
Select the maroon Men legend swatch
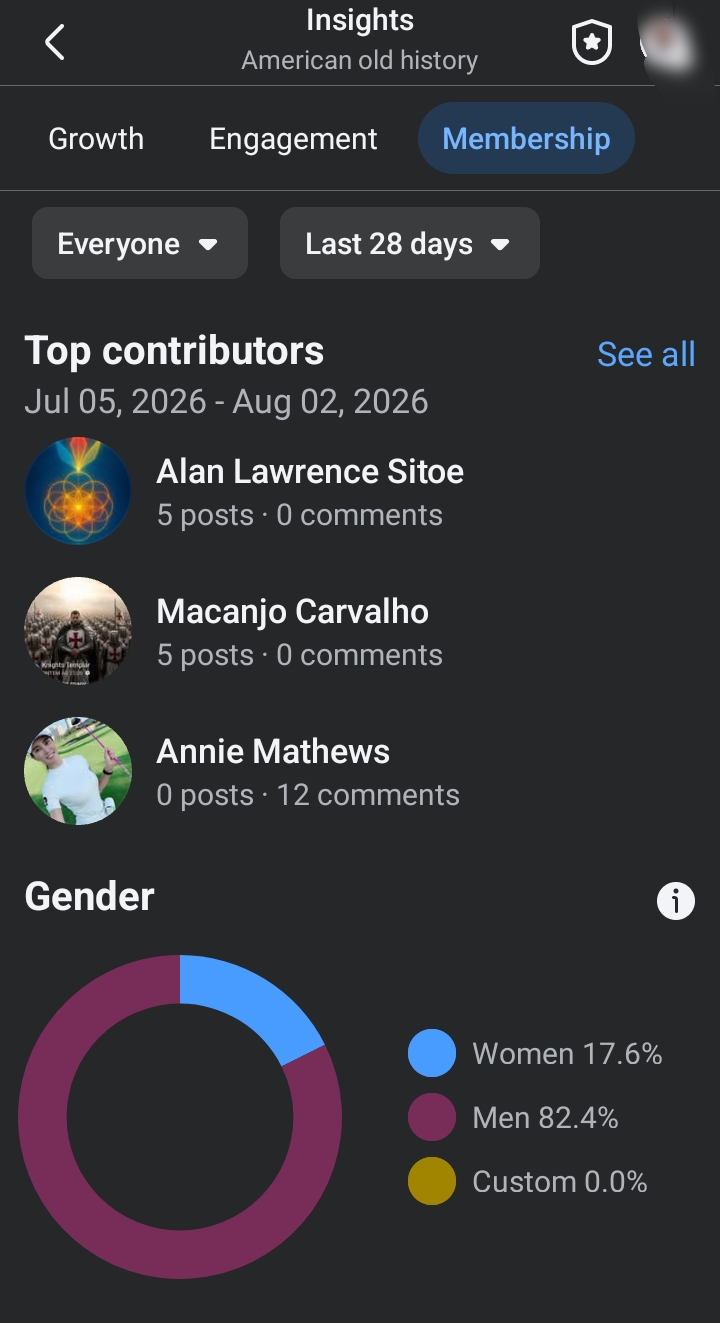click(x=432, y=1117)
